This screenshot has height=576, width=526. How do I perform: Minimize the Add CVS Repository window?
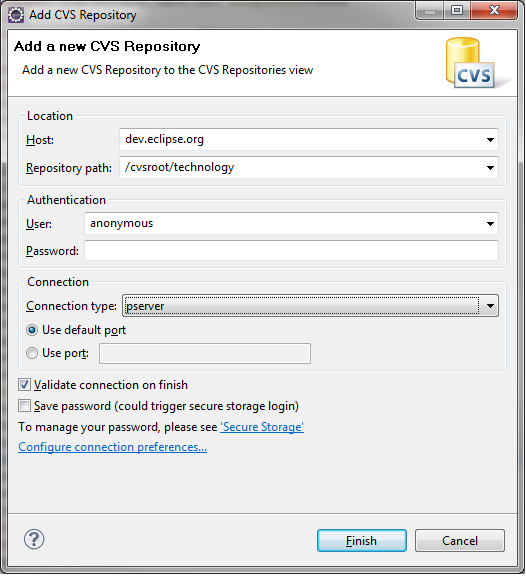click(430, 11)
